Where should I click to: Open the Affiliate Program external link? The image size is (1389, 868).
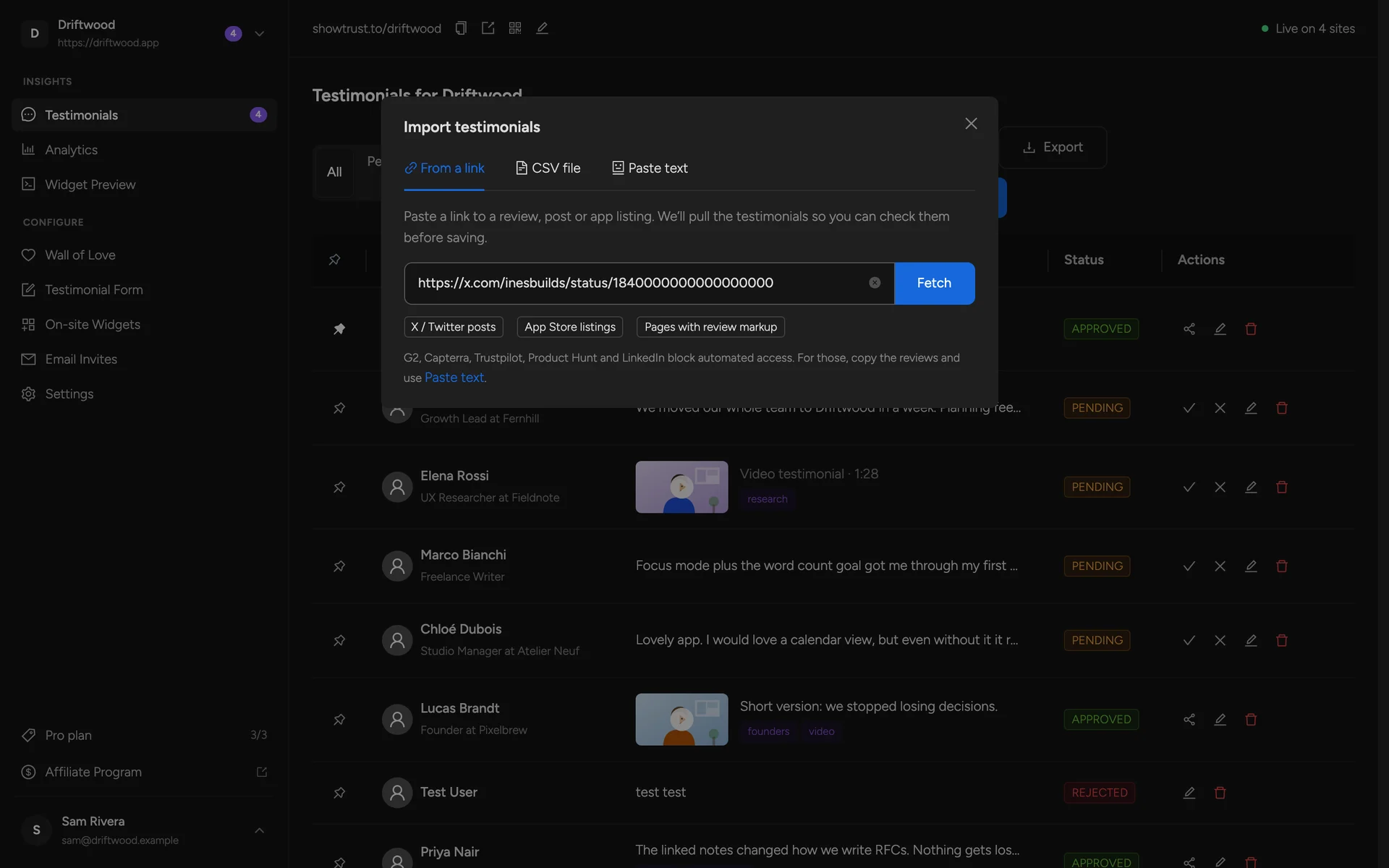(x=262, y=773)
